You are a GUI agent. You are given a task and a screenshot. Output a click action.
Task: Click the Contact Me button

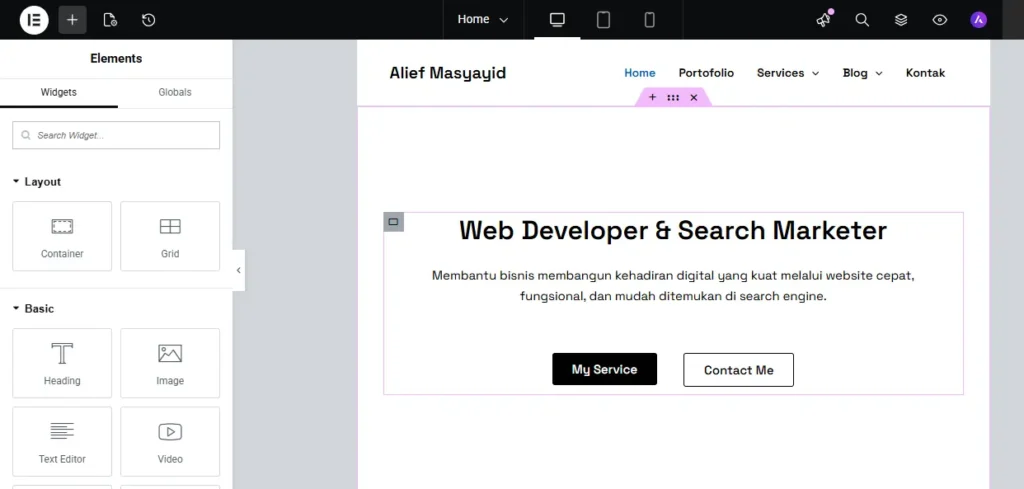tap(739, 370)
